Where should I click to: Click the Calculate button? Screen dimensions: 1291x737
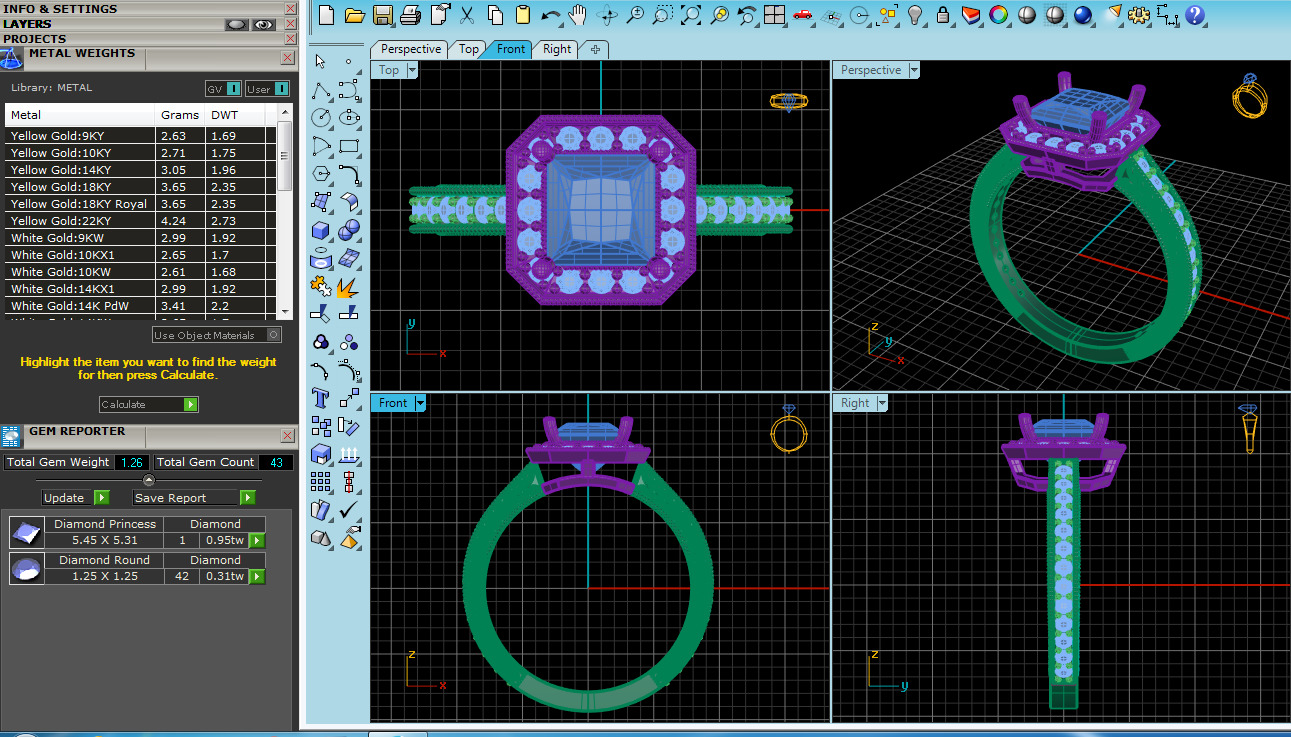[149, 405]
